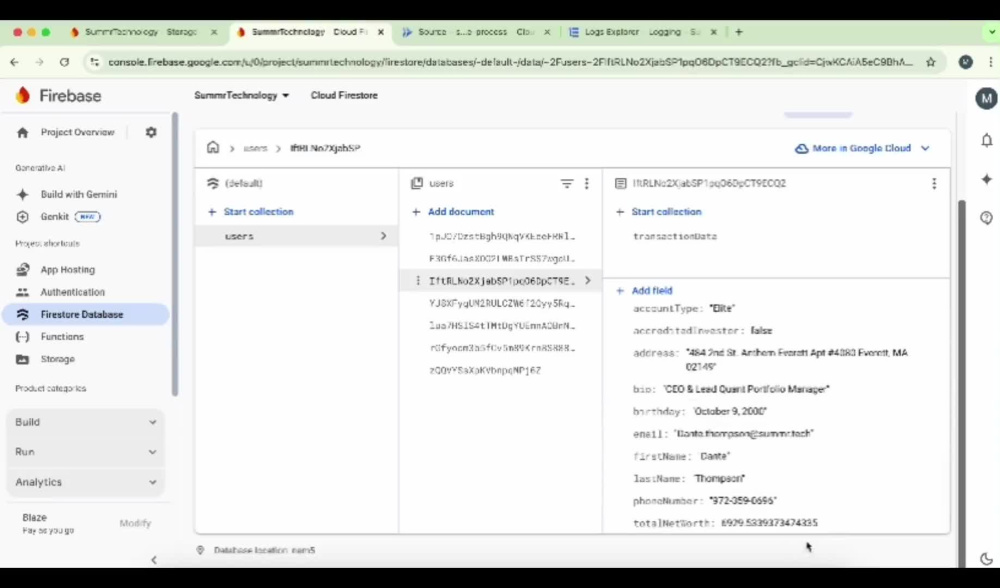Click Start collection under (default)
The width and height of the screenshot is (1000, 588).
pyautogui.click(x=251, y=212)
